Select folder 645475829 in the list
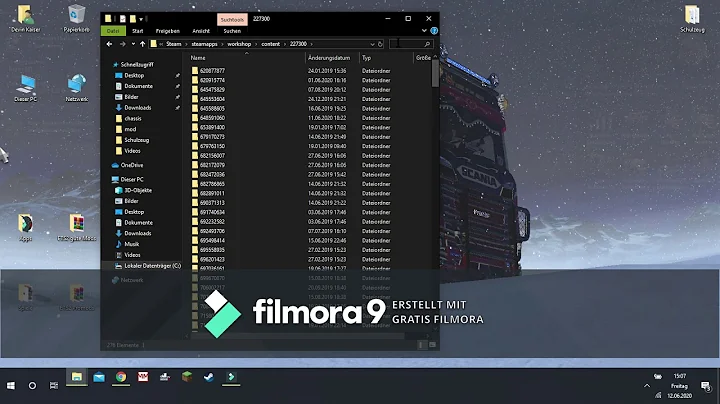Image resolution: width=720 pixels, height=404 pixels. 212,90
